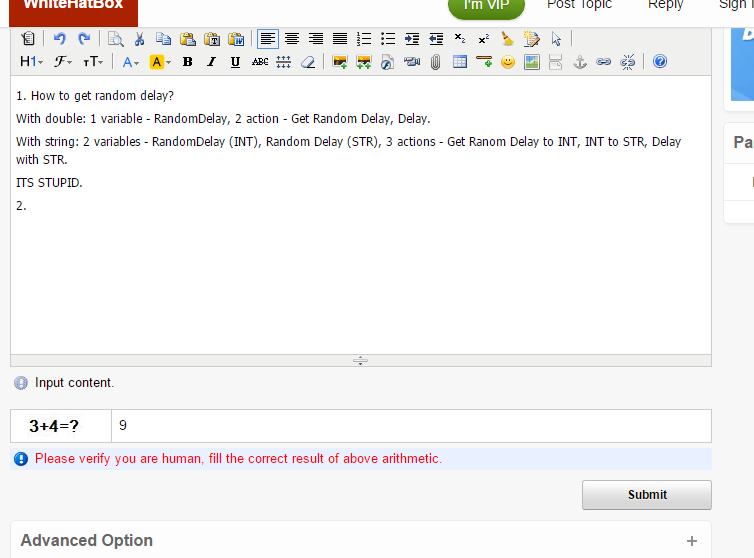Click the attachment paperclip icon
The height and width of the screenshot is (558, 754).
click(x=435, y=62)
